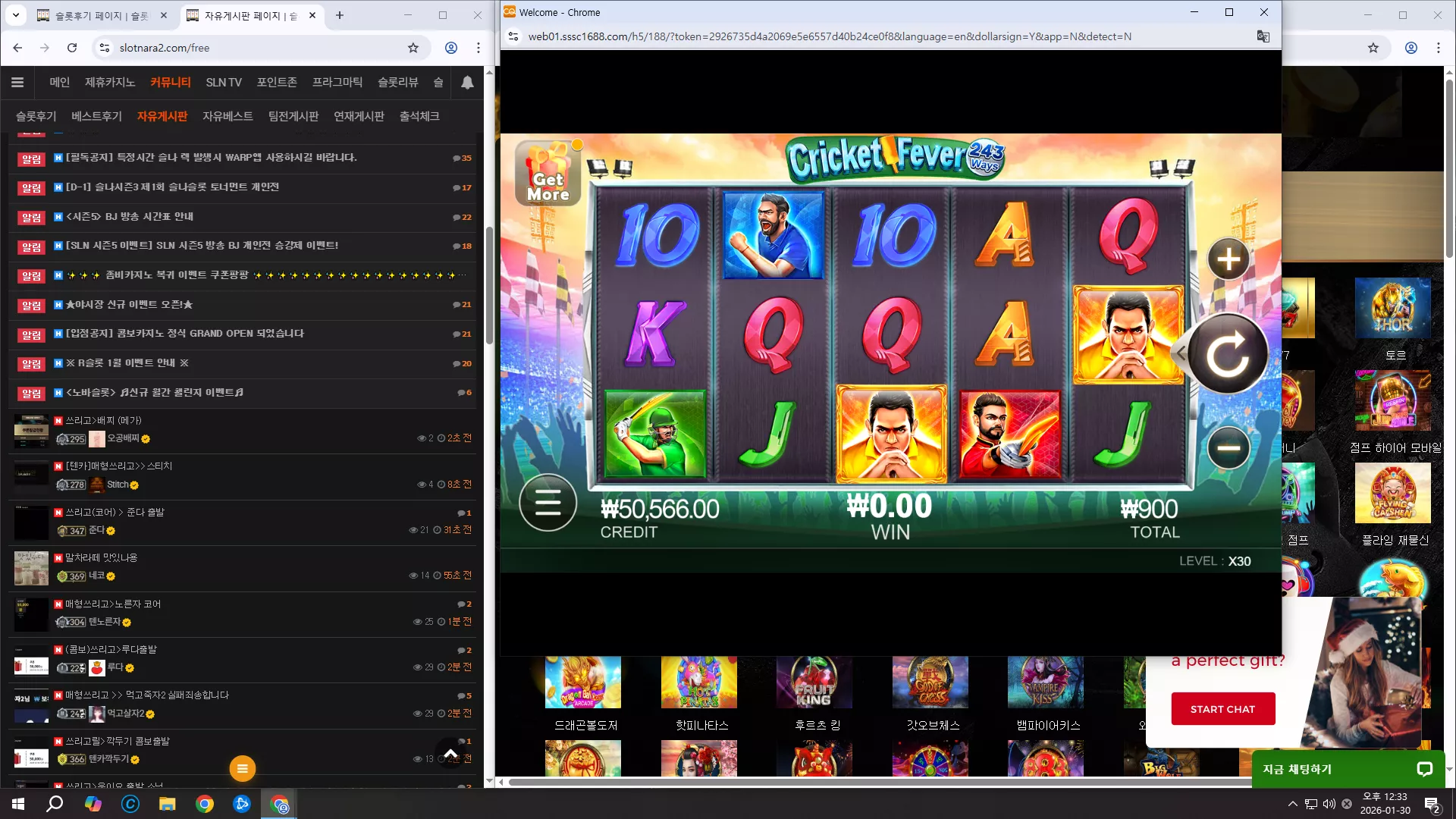Click the orange floating menu button
The height and width of the screenshot is (819, 1456).
[x=243, y=768]
